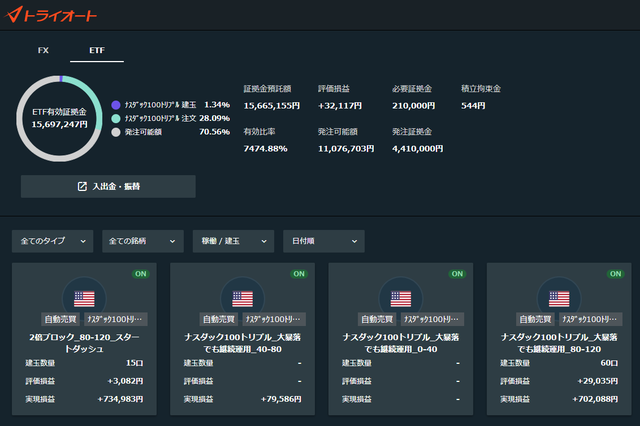The height and width of the screenshot is (426, 640).
Task: Open ナスダック100トリプル_大暴落 0-40 title
Action: [401, 343]
